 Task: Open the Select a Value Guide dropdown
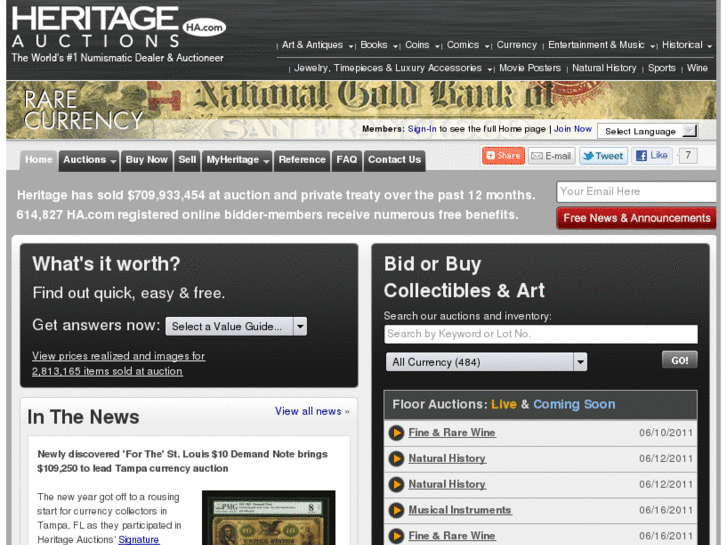tap(236, 327)
